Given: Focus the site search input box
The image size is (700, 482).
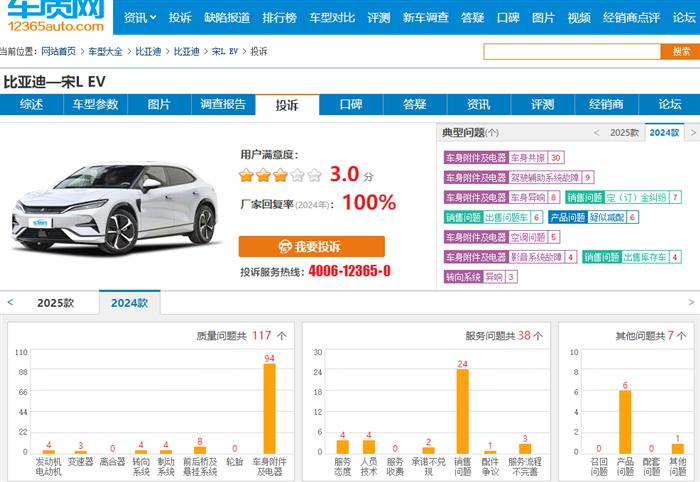Looking at the screenshot, I should [572, 51].
